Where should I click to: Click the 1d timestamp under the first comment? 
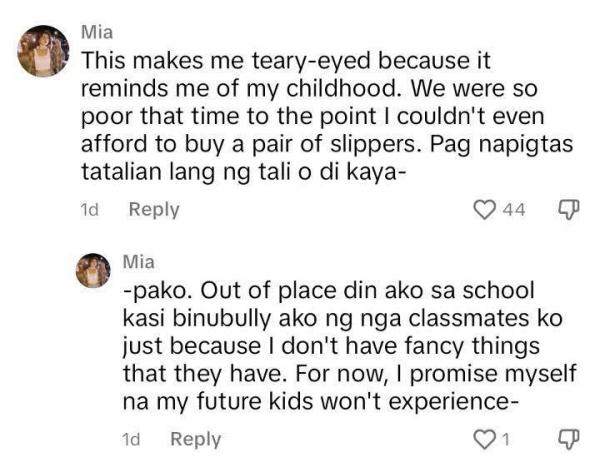88,209
